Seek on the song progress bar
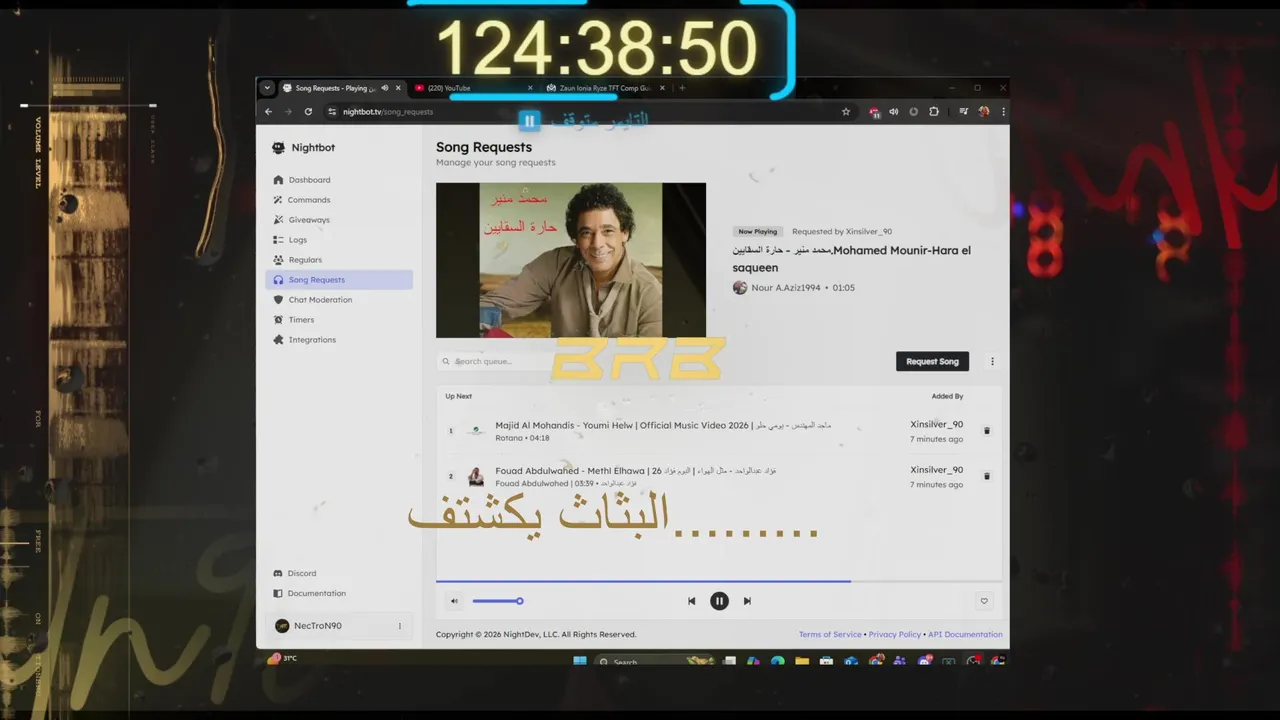The height and width of the screenshot is (720, 1280). click(719, 581)
